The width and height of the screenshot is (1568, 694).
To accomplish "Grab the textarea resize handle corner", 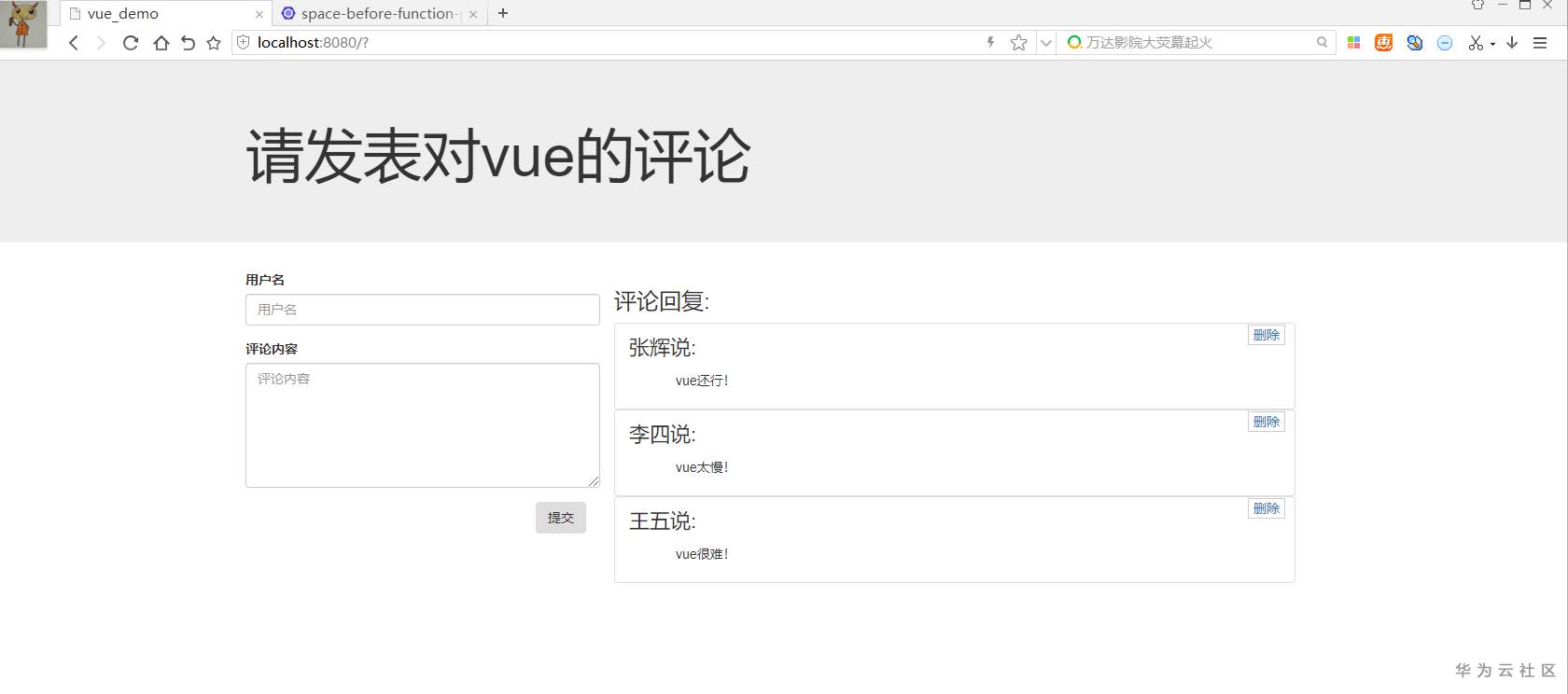I will (x=594, y=481).
